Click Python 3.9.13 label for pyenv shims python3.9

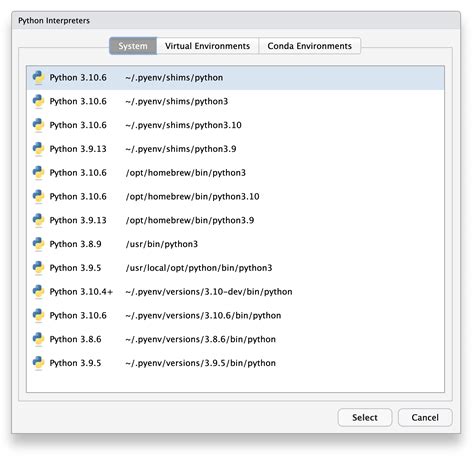[78, 149]
